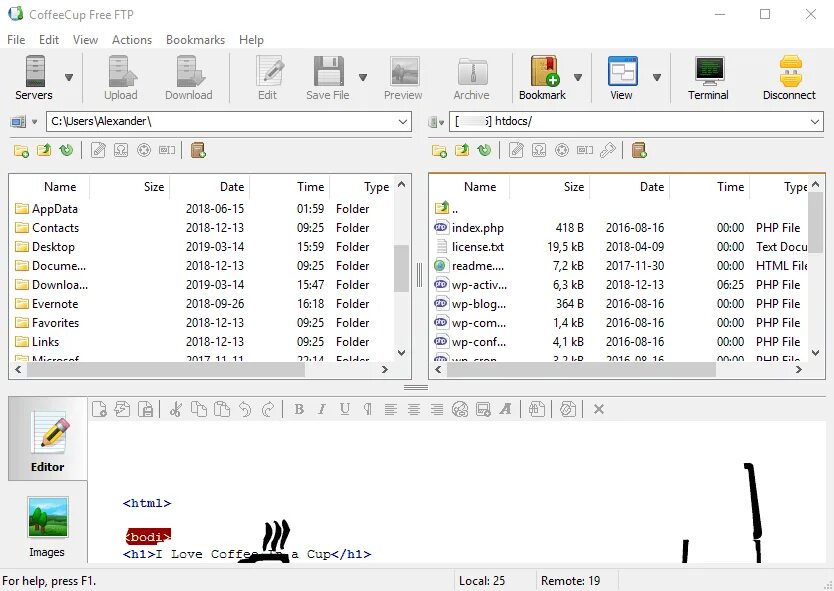Toggle underline formatting in editor
Screen dimensions: 834x591
[x=345, y=409]
